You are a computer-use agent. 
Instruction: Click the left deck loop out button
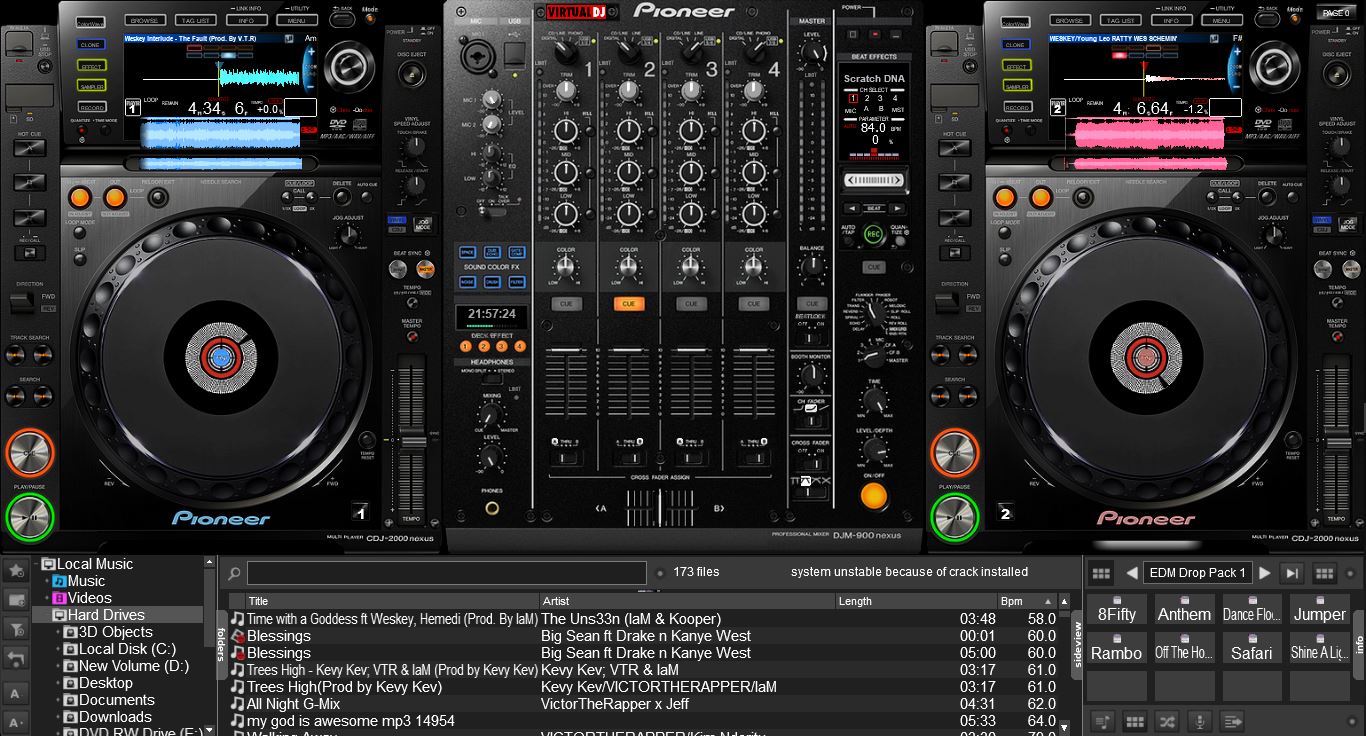(115, 197)
